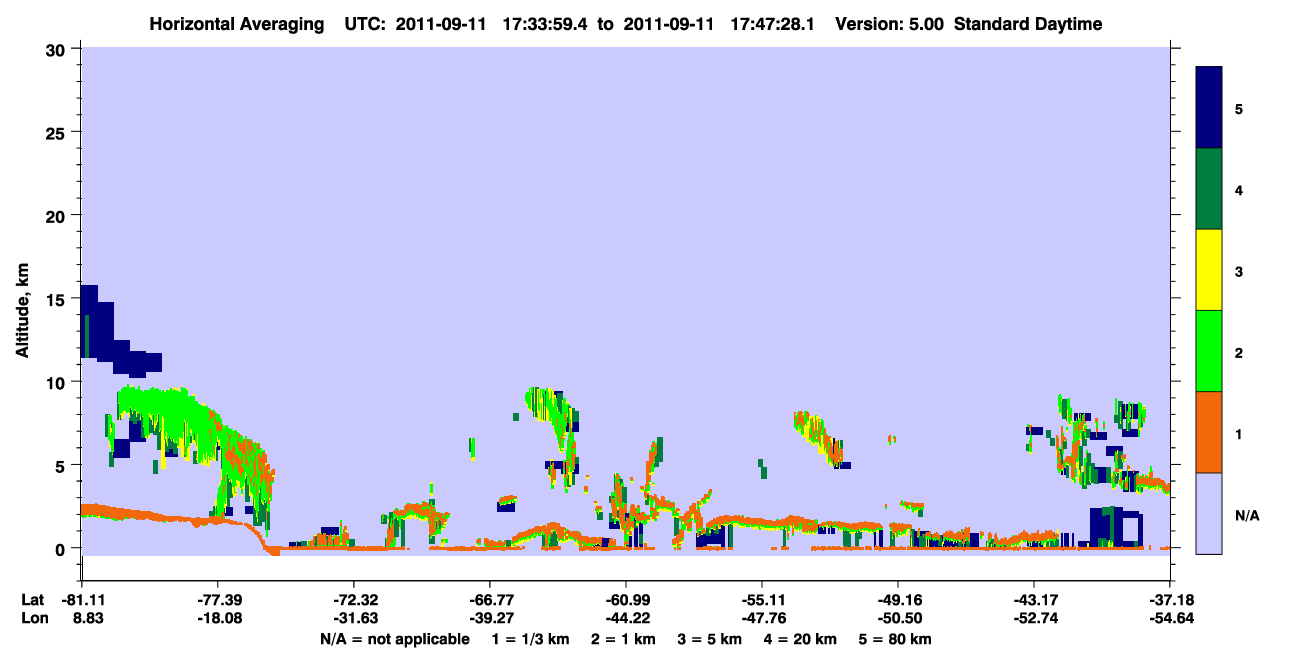This screenshot has width=1300, height=667.
Task: Click the latitude value -72.32
Action: click(354, 600)
